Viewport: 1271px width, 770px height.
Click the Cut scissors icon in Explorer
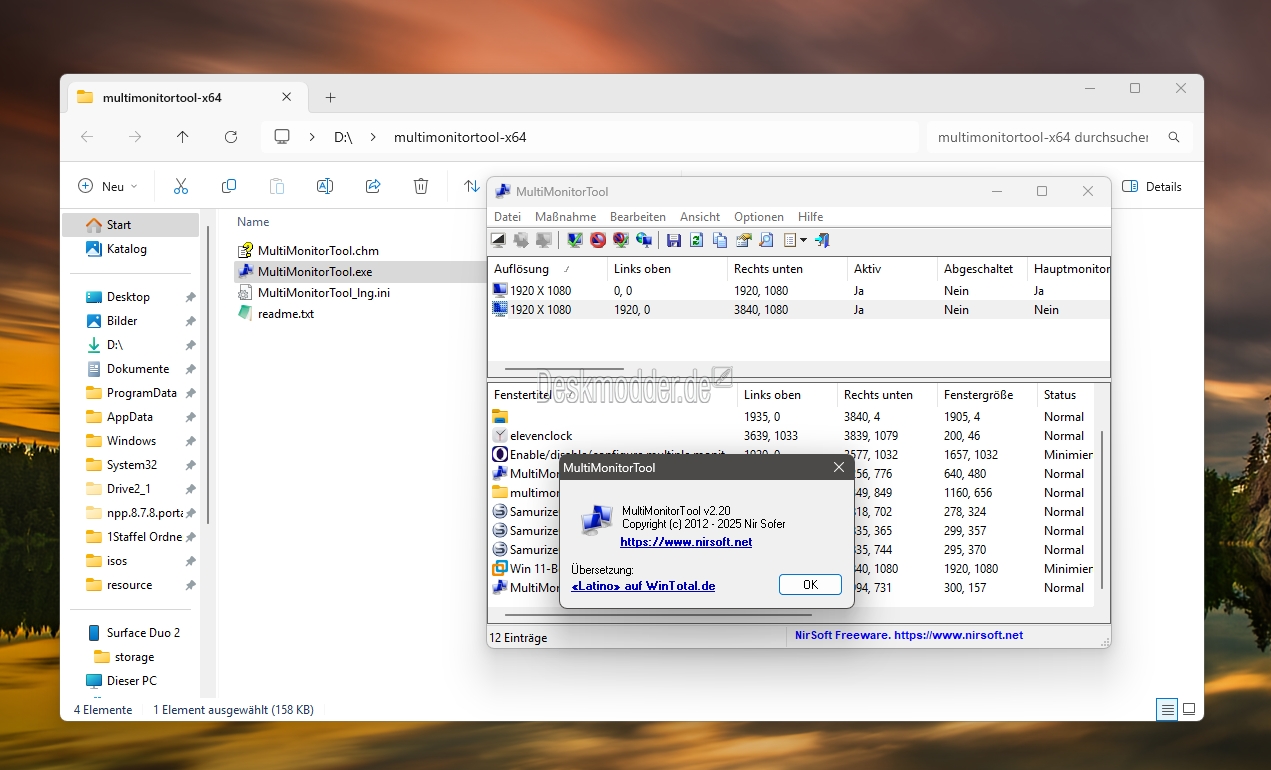click(x=181, y=186)
